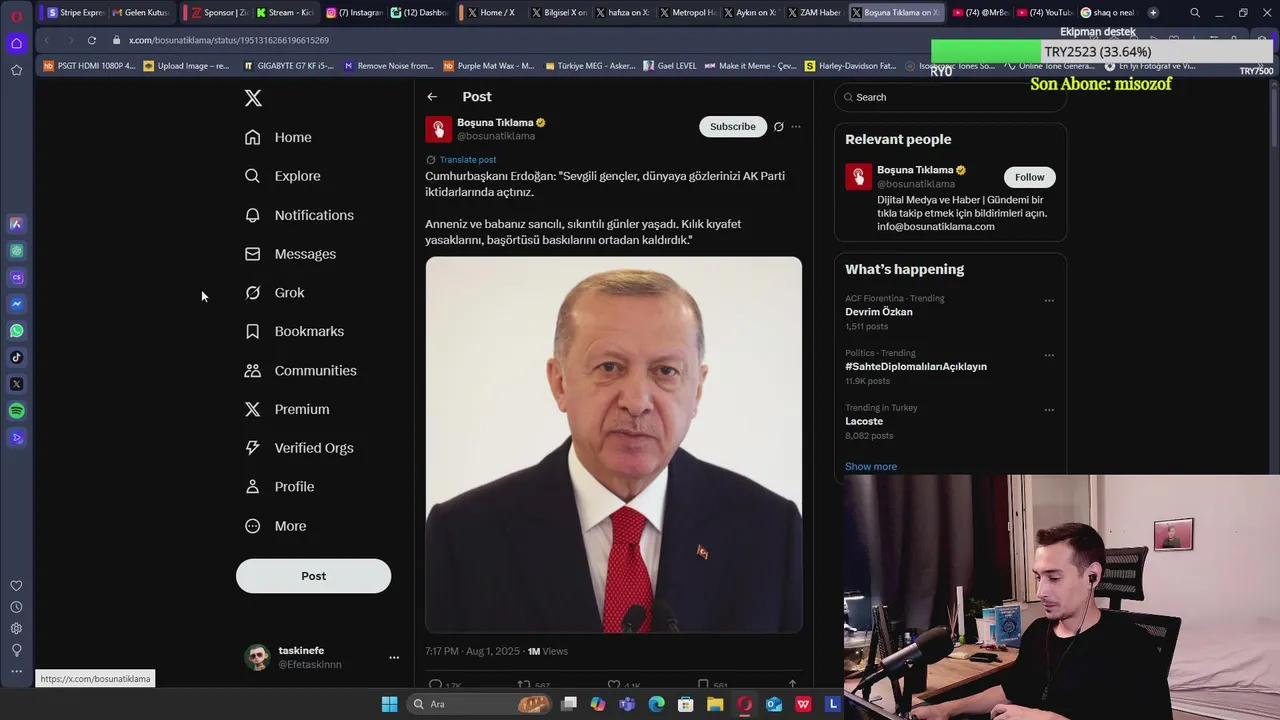
Task: Open the Make it Meme bookmark
Action: pos(750,66)
